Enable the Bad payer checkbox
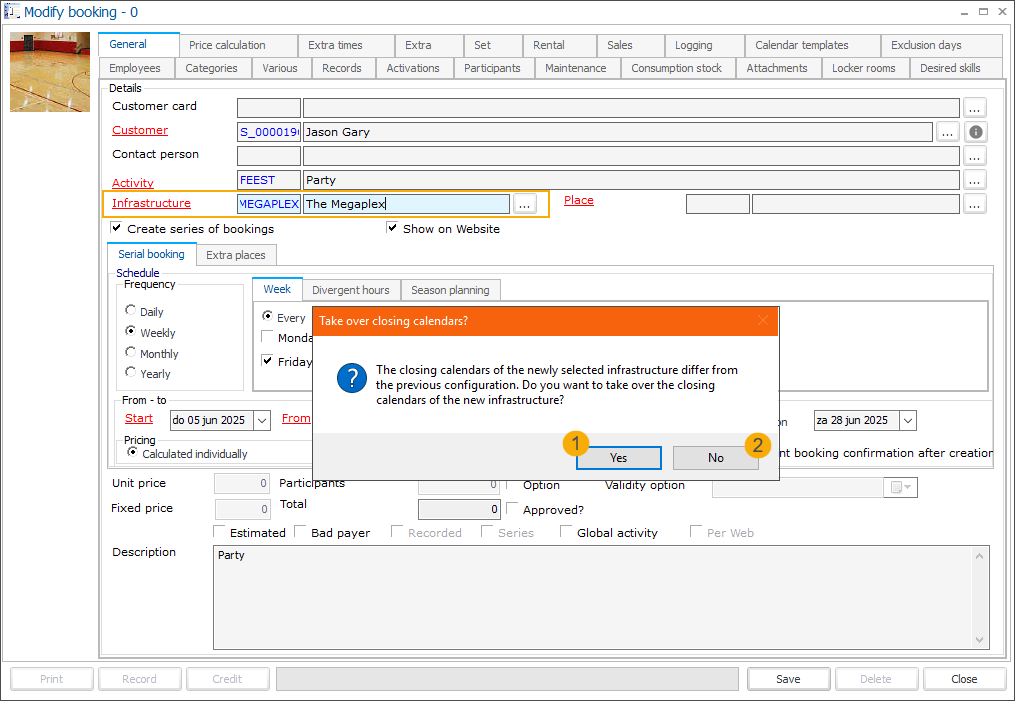 [x=301, y=532]
